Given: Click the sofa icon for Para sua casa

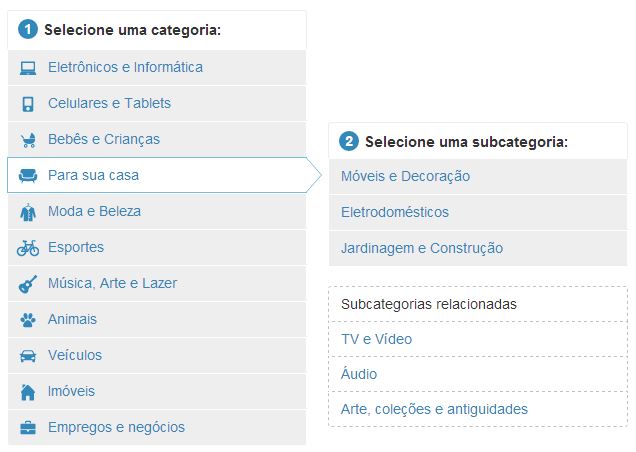Looking at the screenshot, I should pos(28,176).
